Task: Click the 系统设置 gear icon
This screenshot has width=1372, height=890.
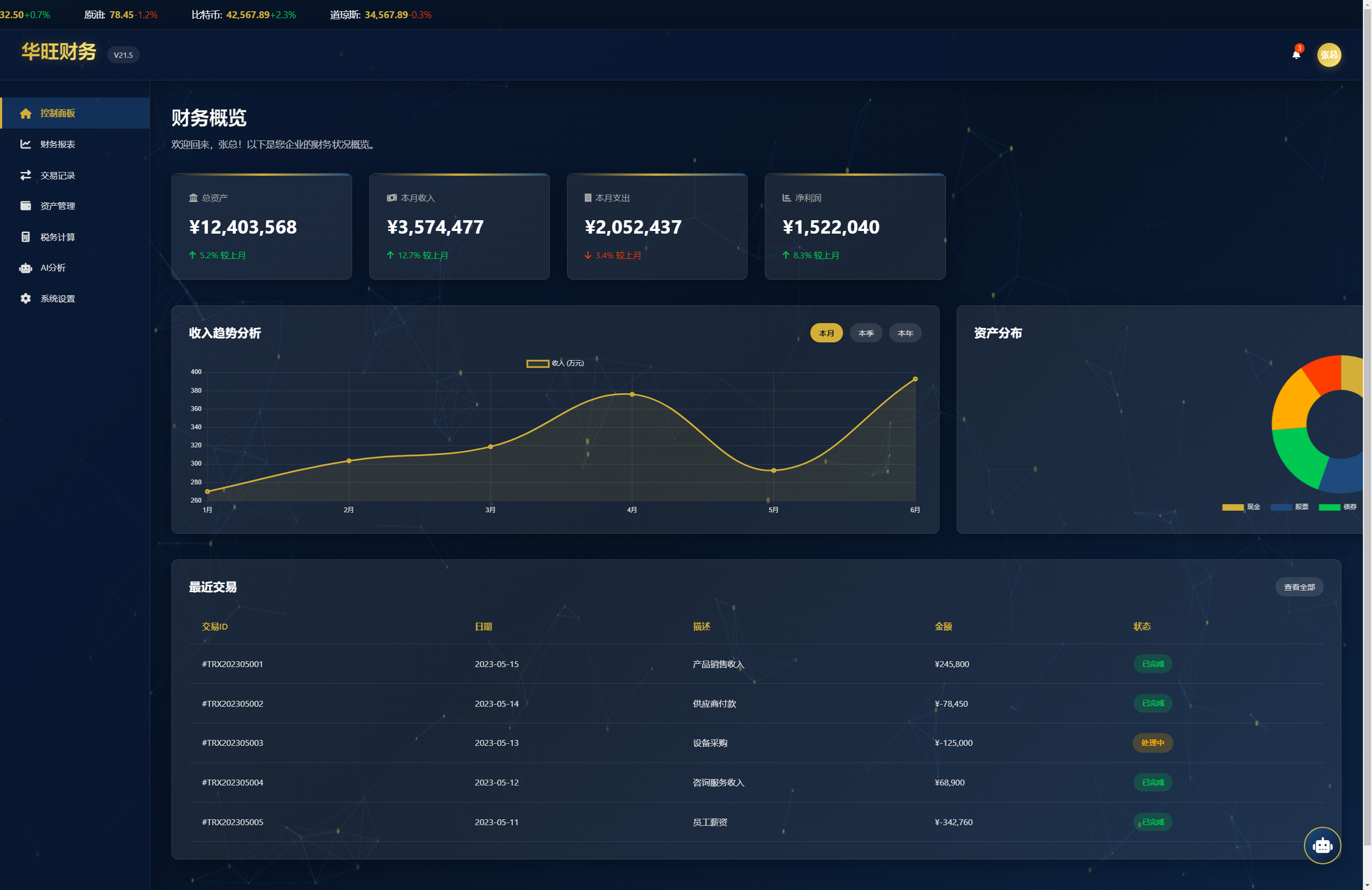Action: 25,298
